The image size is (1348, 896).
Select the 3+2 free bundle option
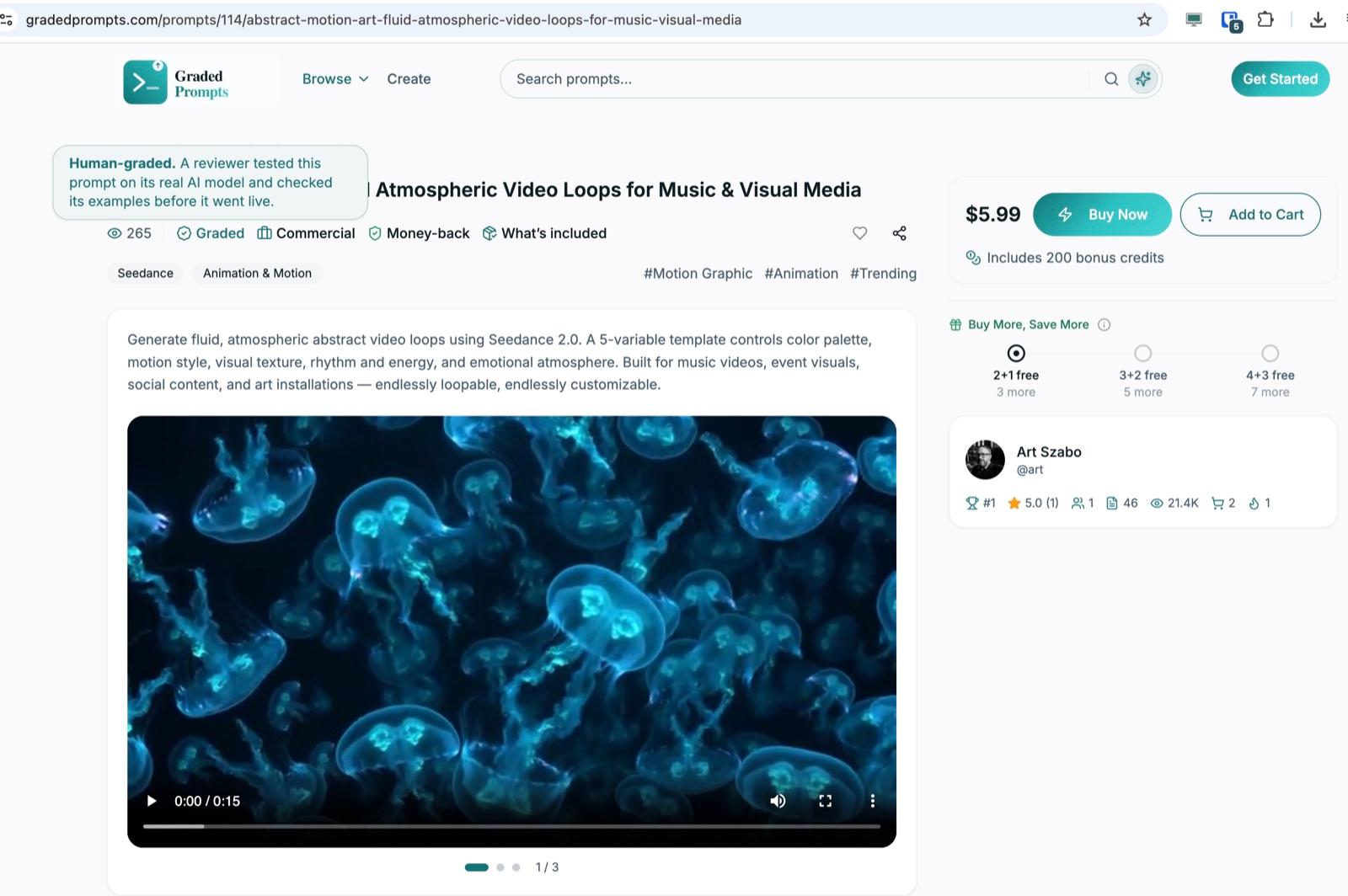(x=1142, y=353)
